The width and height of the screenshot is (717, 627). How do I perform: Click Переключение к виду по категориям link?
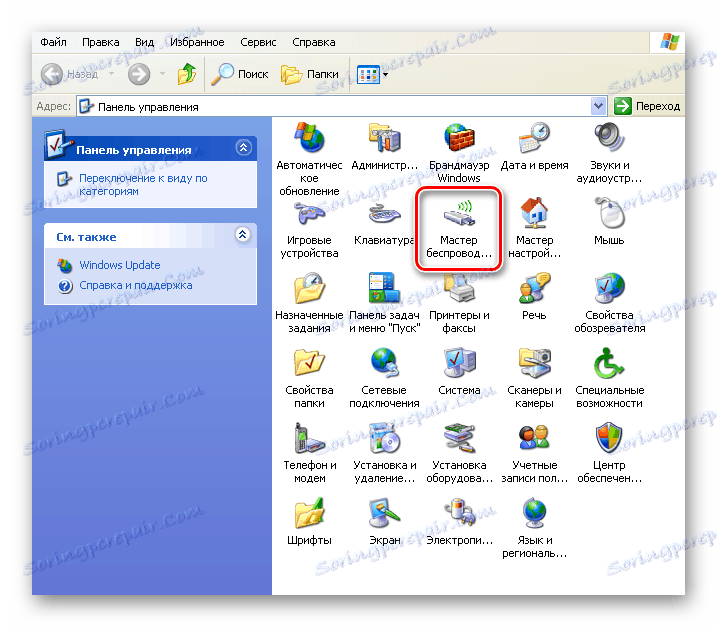click(143, 184)
